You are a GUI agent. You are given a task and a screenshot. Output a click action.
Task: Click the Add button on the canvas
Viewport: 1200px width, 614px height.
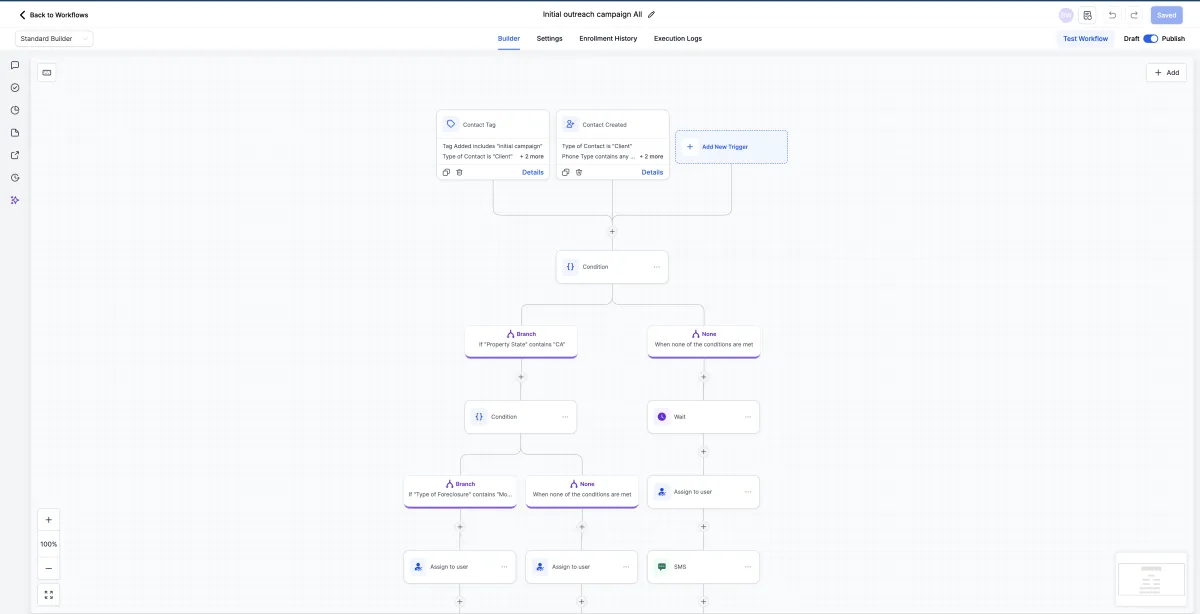(x=1166, y=72)
